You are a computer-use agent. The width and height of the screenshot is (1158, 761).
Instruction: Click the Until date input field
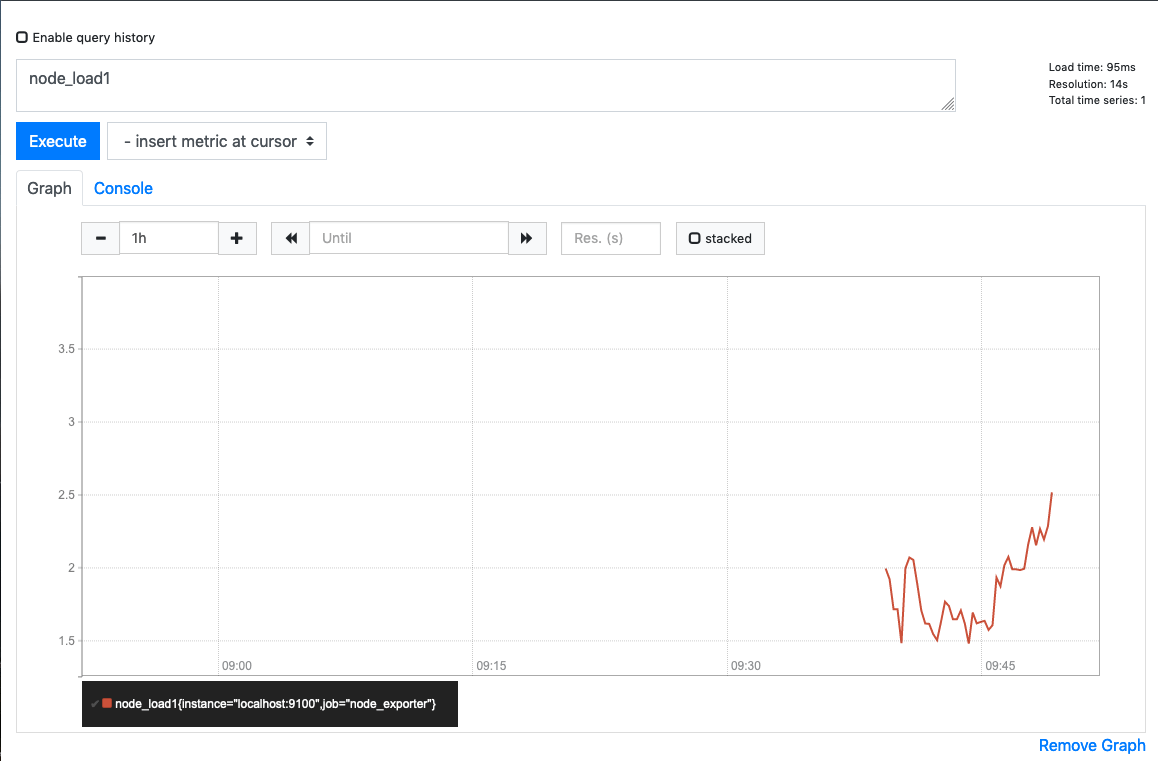tap(409, 238)
